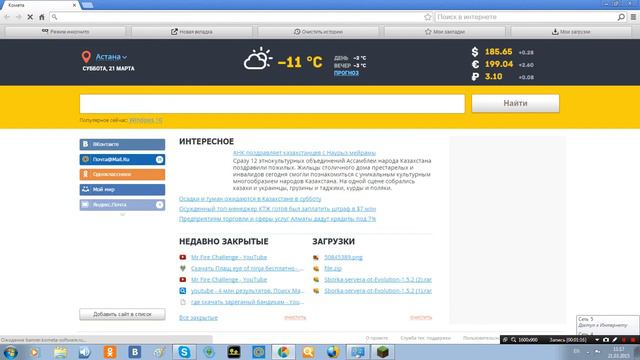Image resolution: width=640 pixels, height=360 pixels.
Task: Open 'Мои закладки' from the toolbar
Action: [x=445, y=31]
